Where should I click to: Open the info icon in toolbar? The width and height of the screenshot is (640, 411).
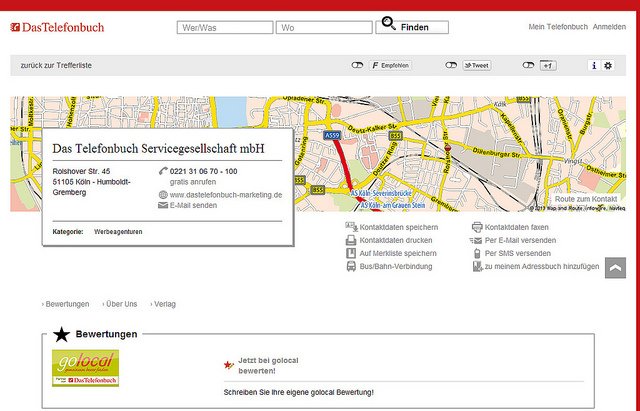pyautogui.click(x=594, y=65)
